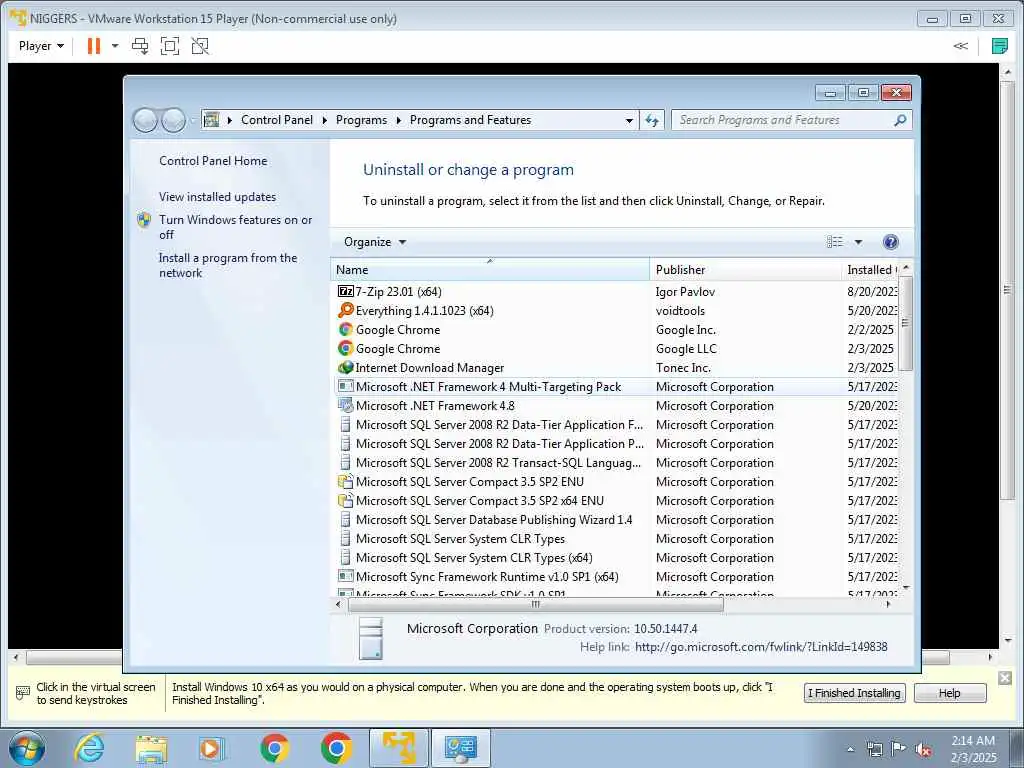Open the Organize dropdown menu
The image size is (1024, 768).
[x=375, y=242]
